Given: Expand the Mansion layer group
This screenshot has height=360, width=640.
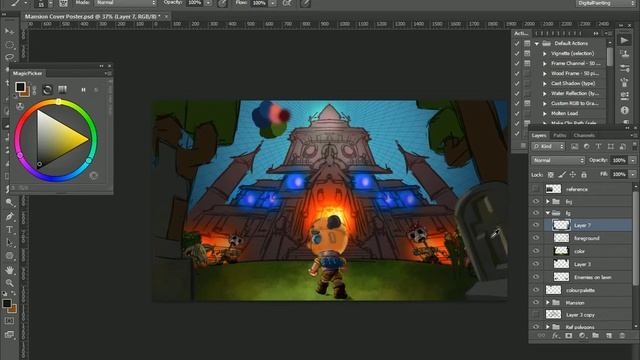Looking at the screenshot, I should [548, 302].
